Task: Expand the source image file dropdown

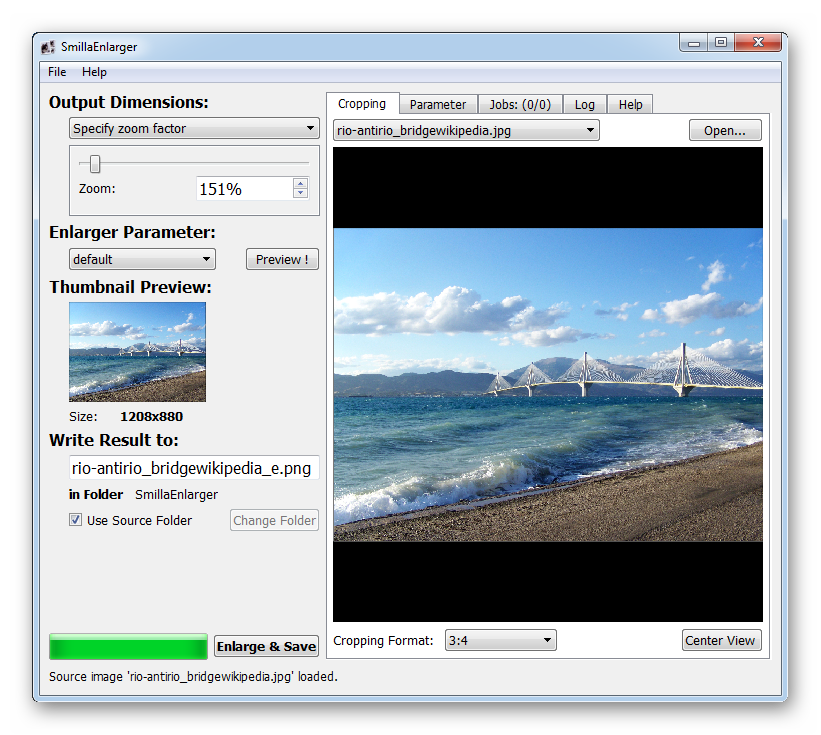Action: point(466,130)
